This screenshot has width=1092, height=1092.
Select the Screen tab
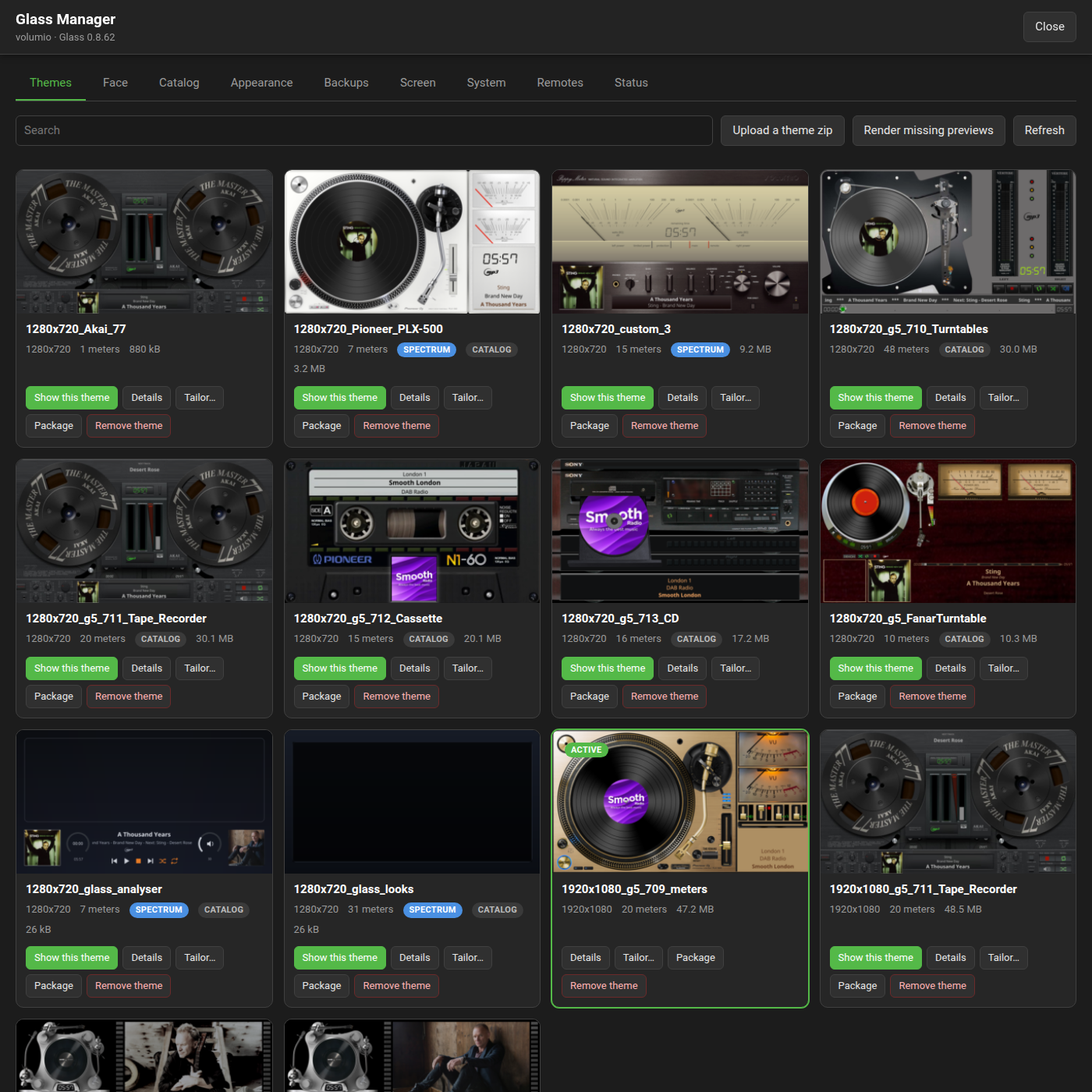tap(418, 83)
